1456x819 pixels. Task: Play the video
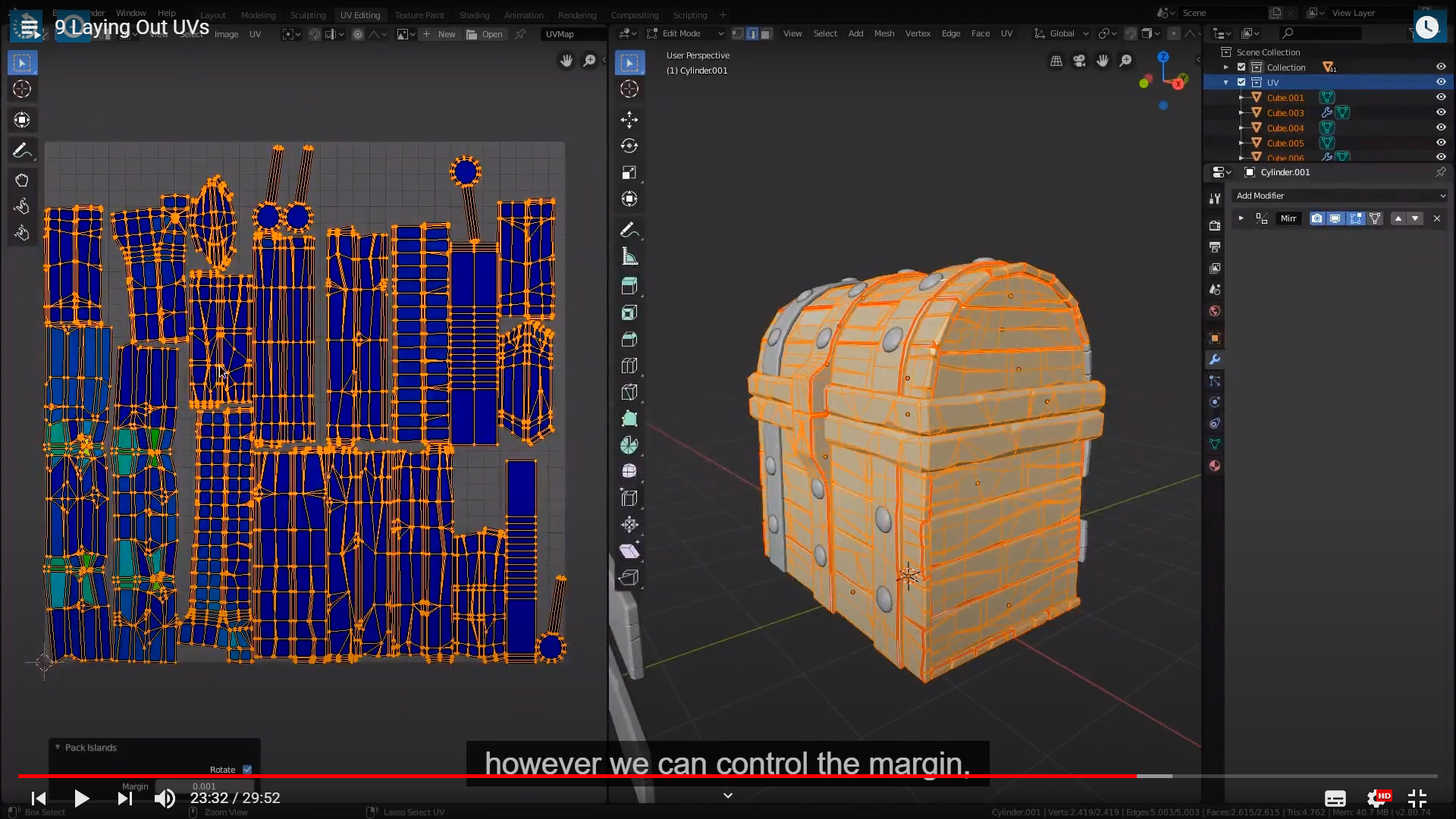pos(81,798)
